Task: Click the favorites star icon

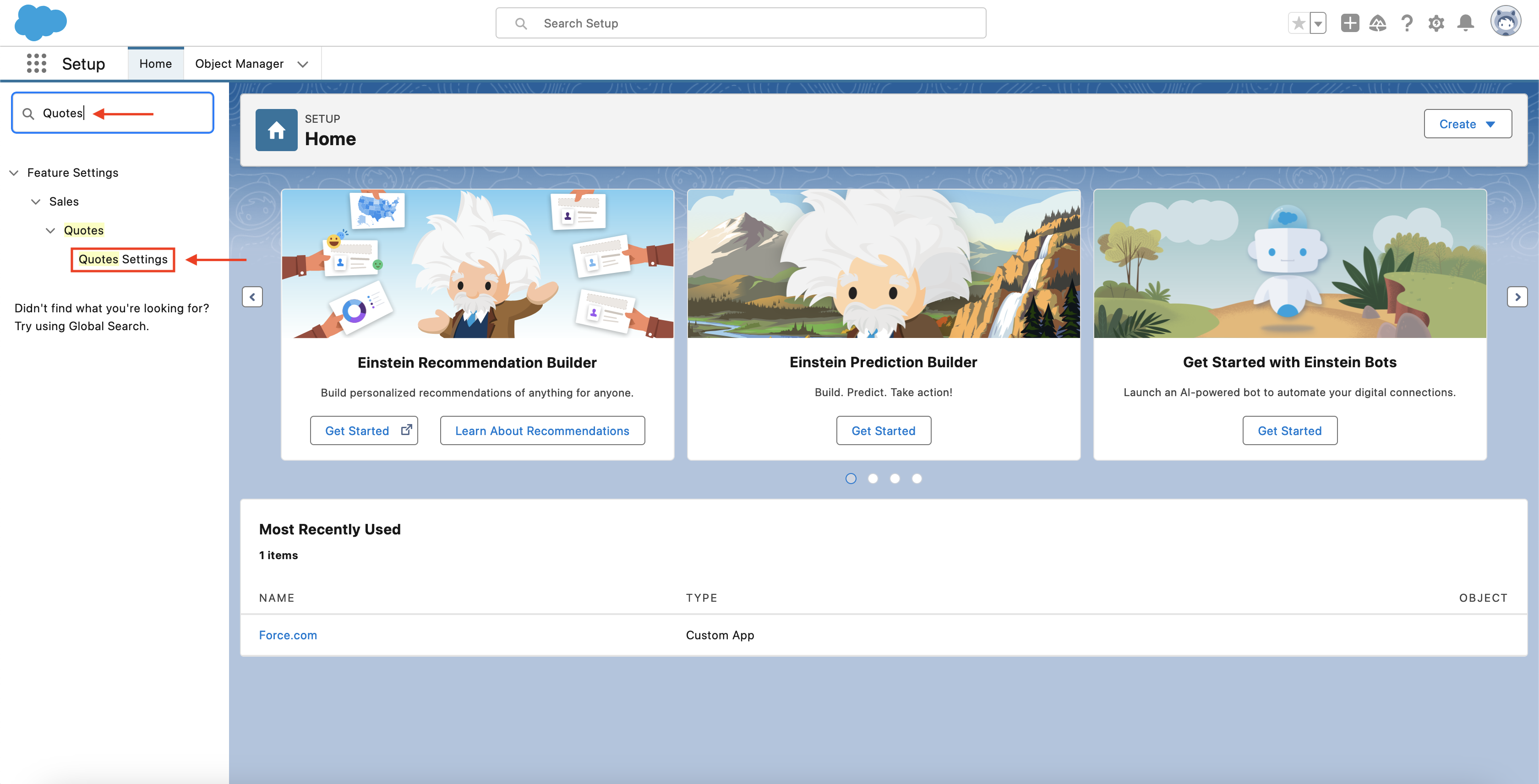Action: point(1298,23)
